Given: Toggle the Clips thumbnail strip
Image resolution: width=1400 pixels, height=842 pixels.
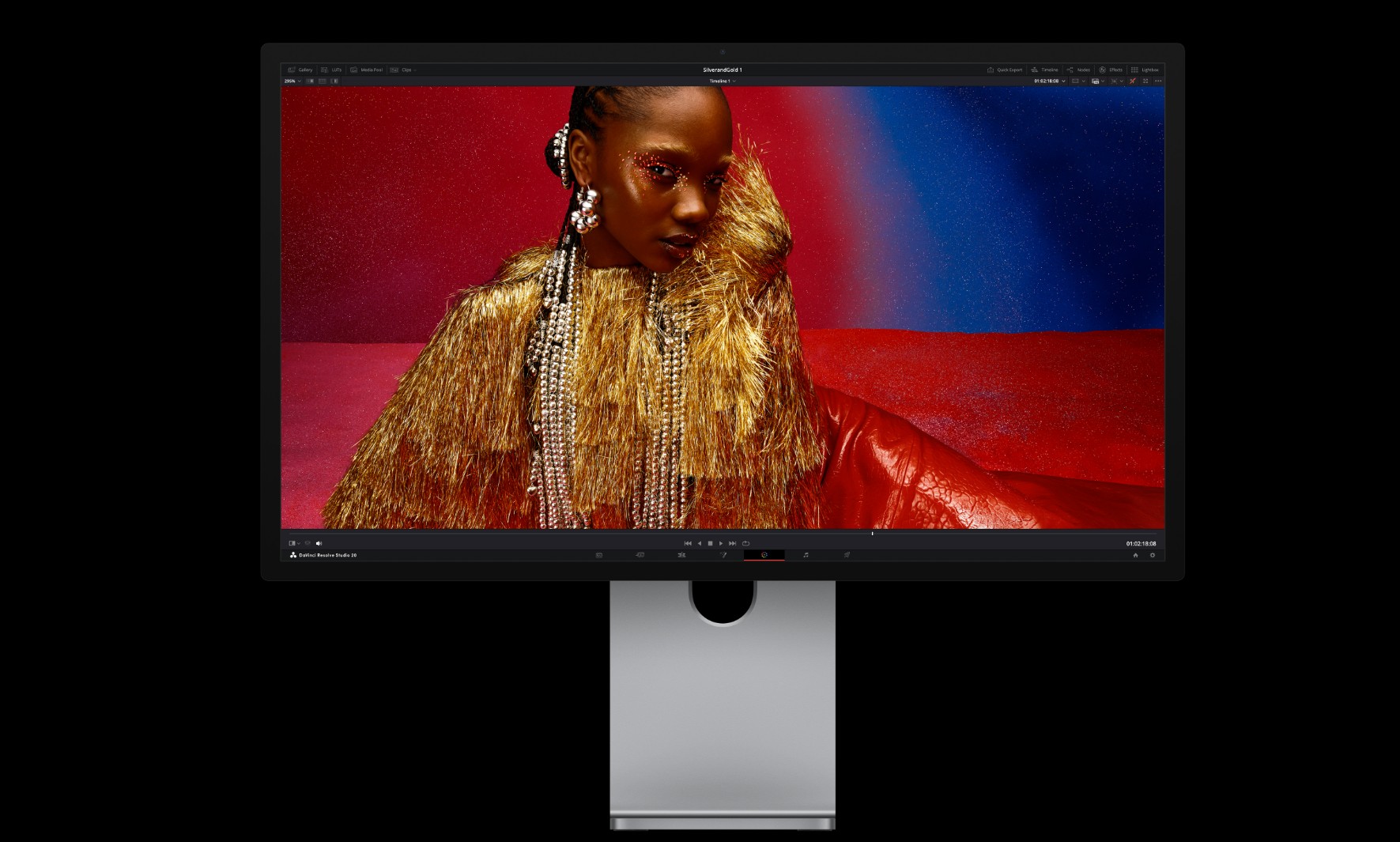Looking at the screenshot, I should pos(402,70).
